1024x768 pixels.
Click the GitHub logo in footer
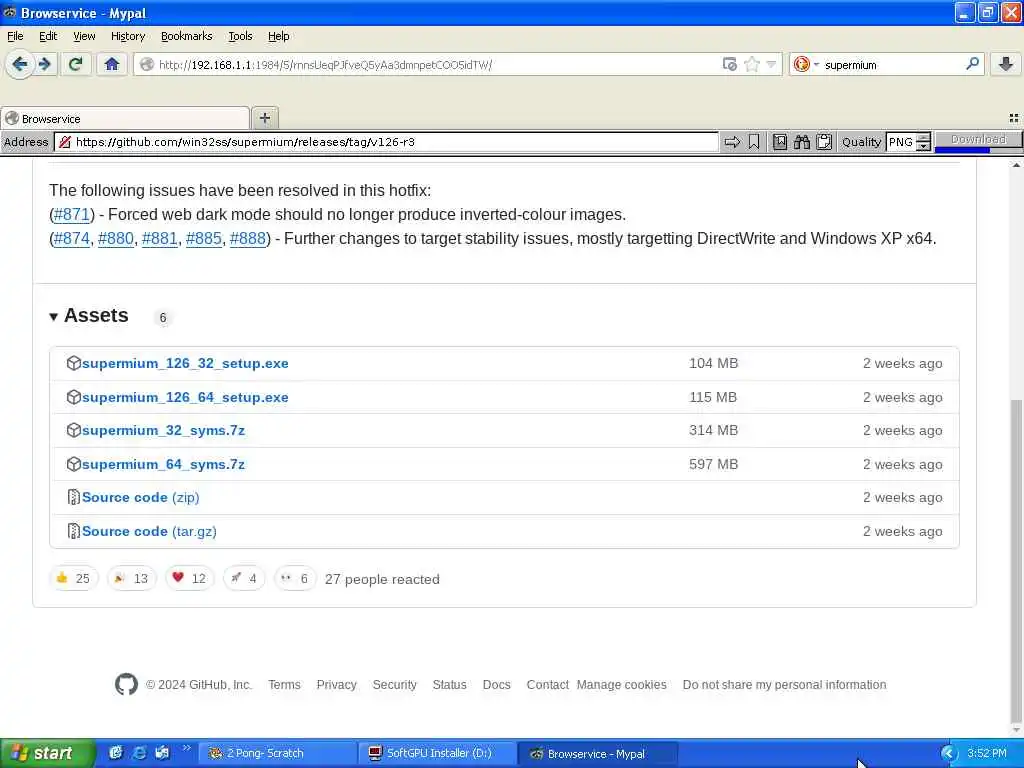(x=126, y=684)
